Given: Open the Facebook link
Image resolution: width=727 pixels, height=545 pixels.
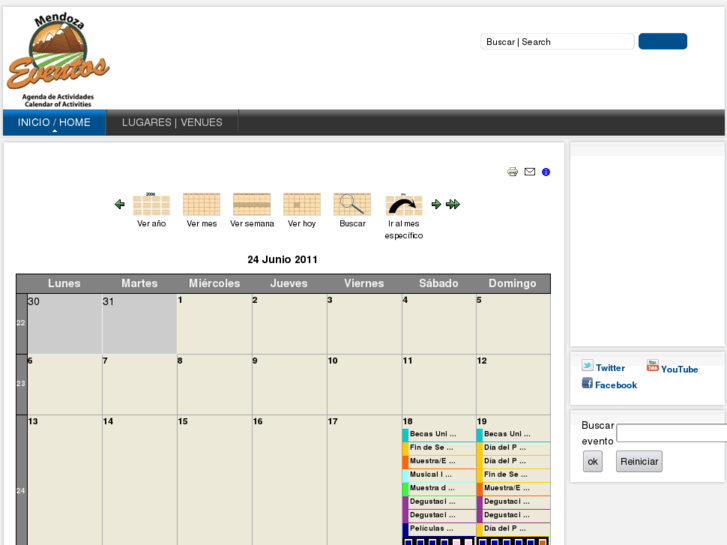Looking at the screenshot, I should tap(616, 385).
